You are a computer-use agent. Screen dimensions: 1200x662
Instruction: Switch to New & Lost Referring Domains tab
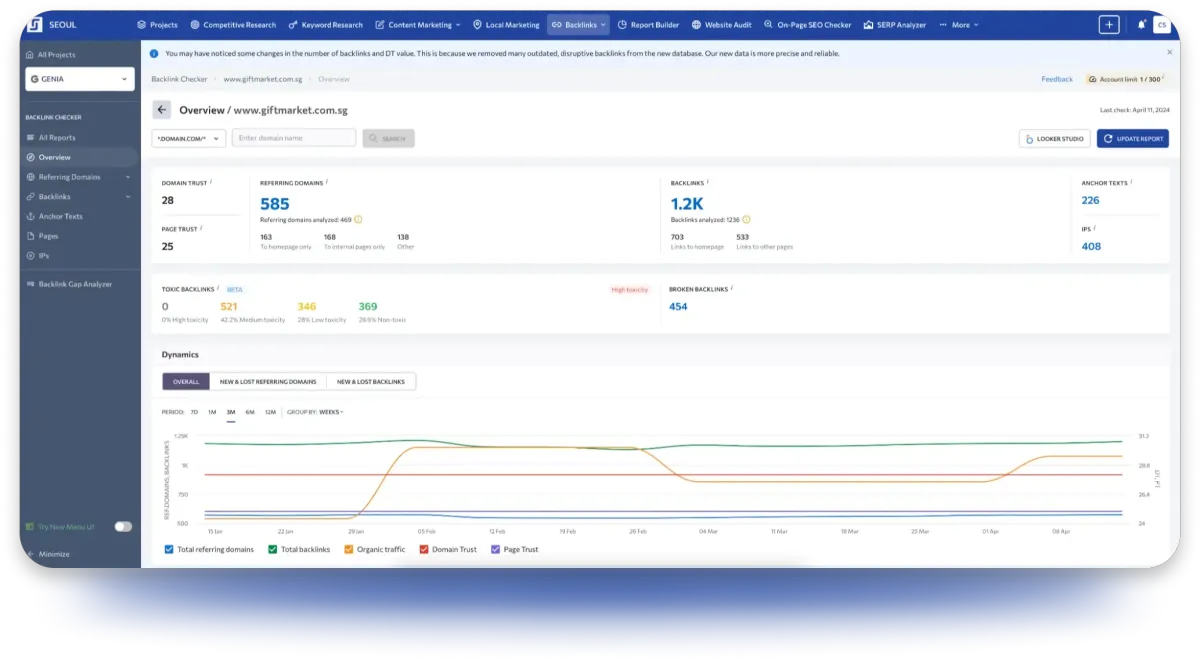(x=268, y=381)
